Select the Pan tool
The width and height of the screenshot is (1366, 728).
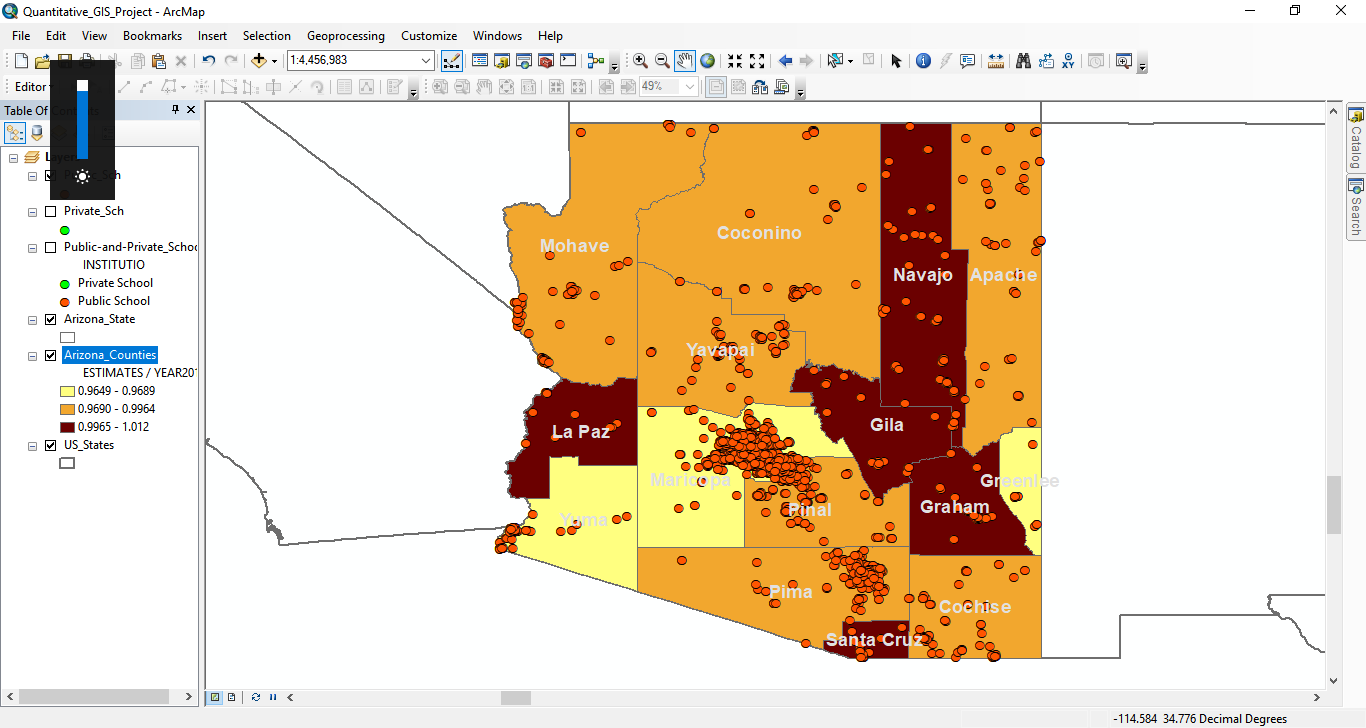pos(684,60)
